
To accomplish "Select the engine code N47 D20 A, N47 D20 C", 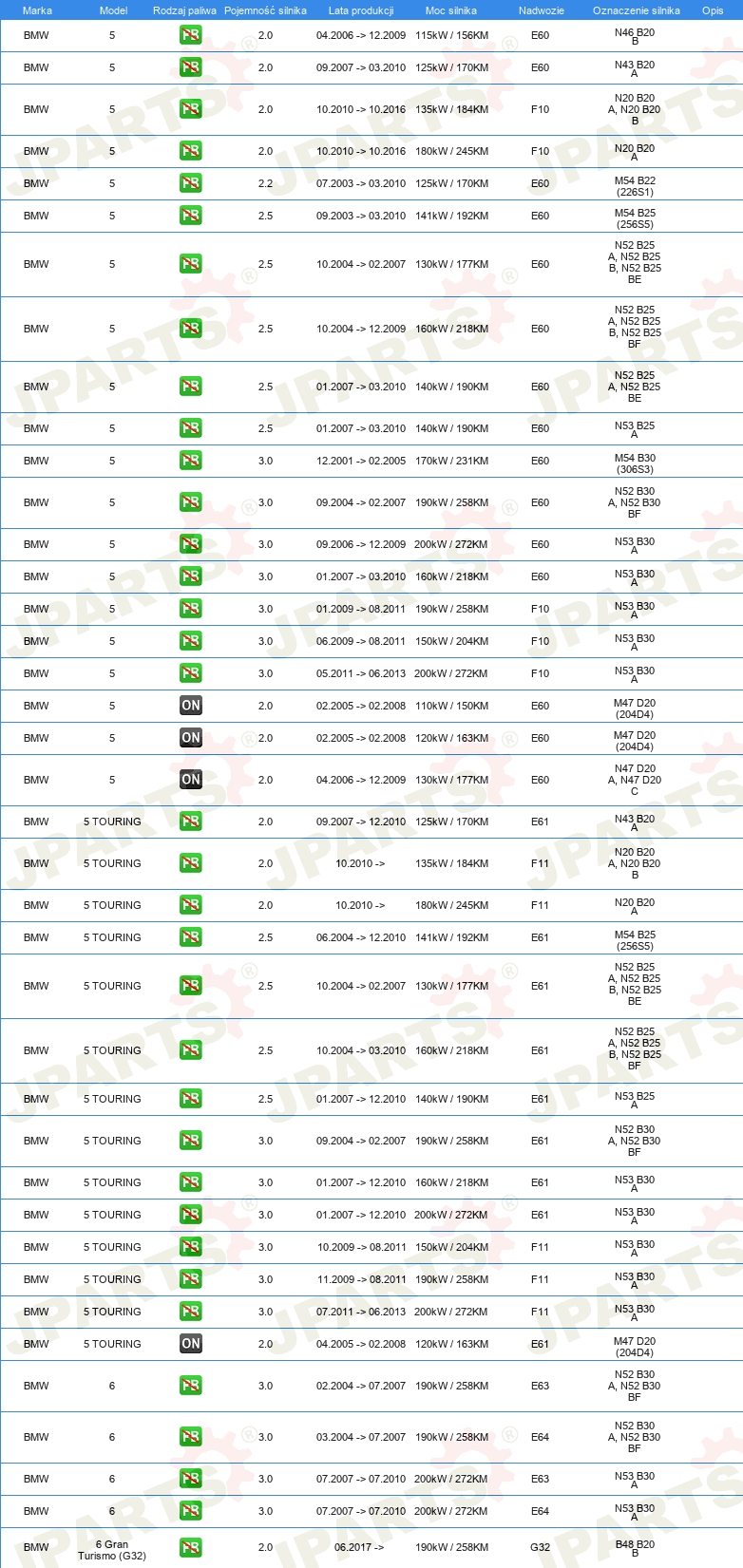I will point(635,780).
